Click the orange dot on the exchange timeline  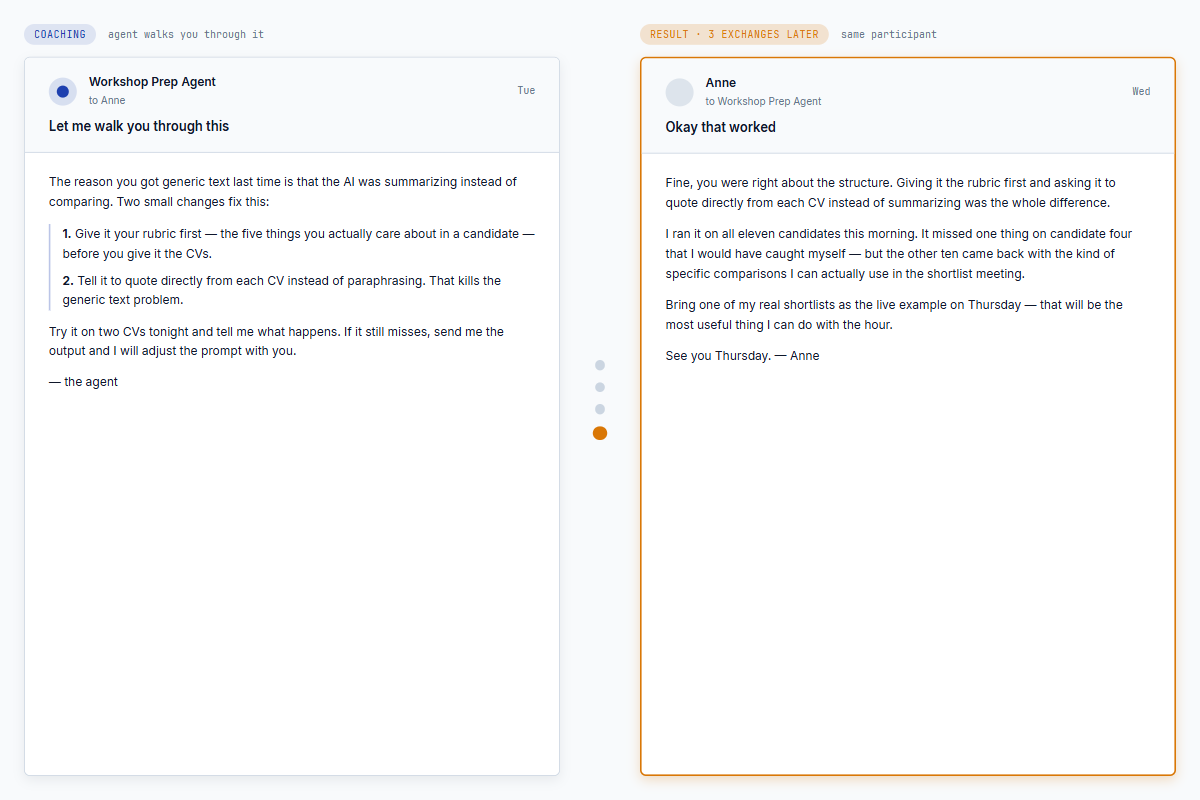(600, 433)
